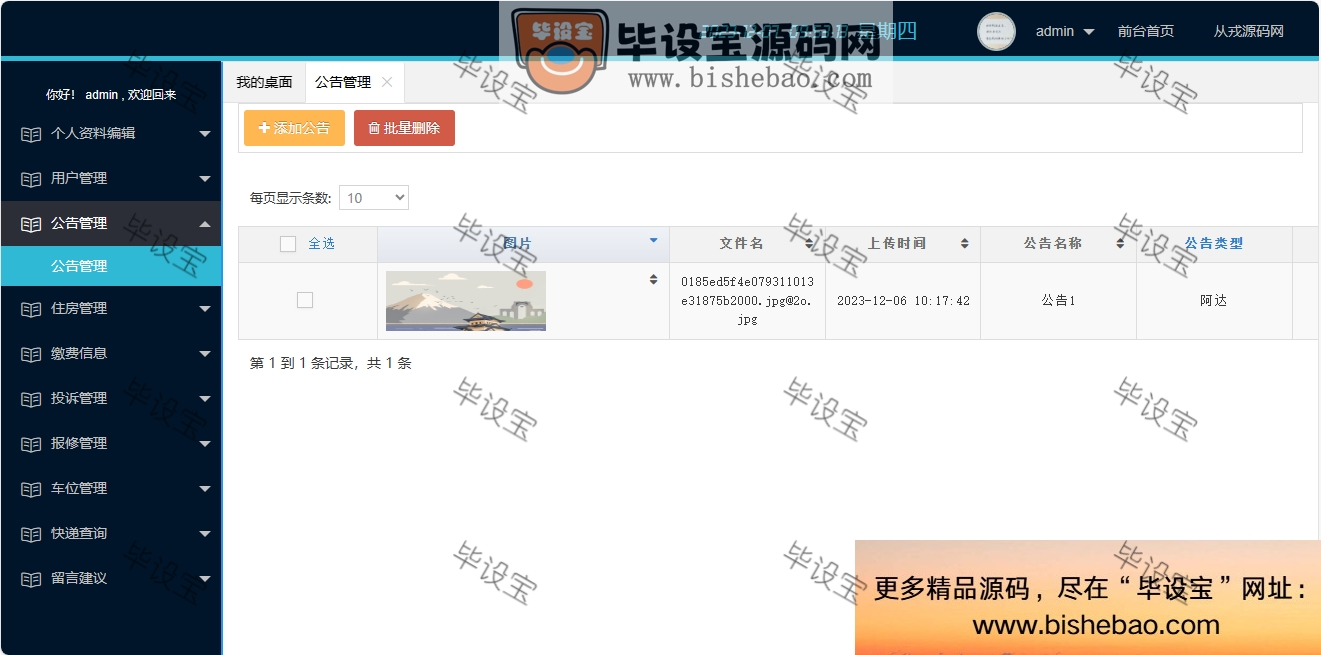The height and width of the screenshot is (655, 1321).
Task: Click the book icon beside 投诉管理
Action: [31, 399]
